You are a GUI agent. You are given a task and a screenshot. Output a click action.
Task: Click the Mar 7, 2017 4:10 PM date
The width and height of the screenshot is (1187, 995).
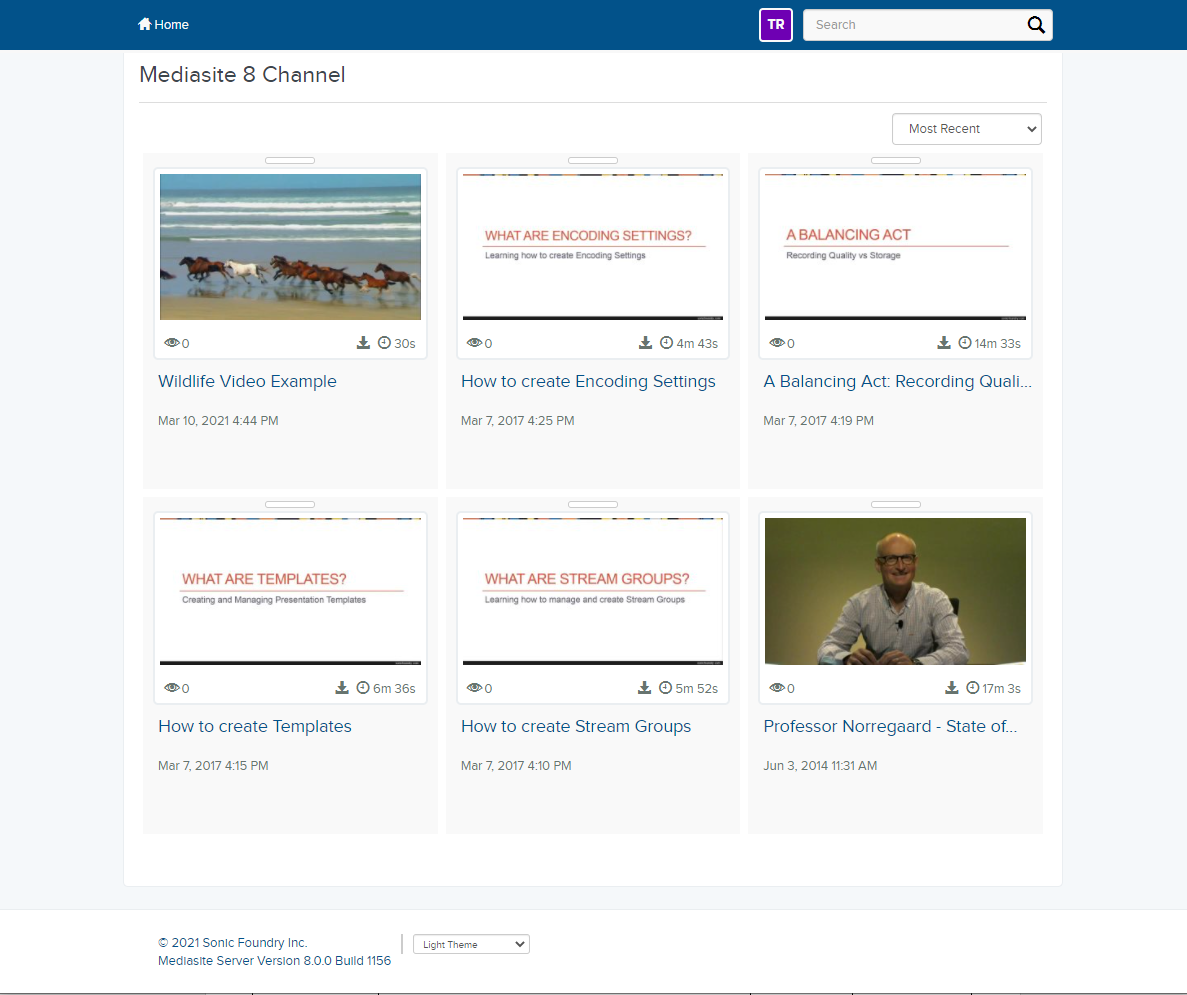[516, 766]
